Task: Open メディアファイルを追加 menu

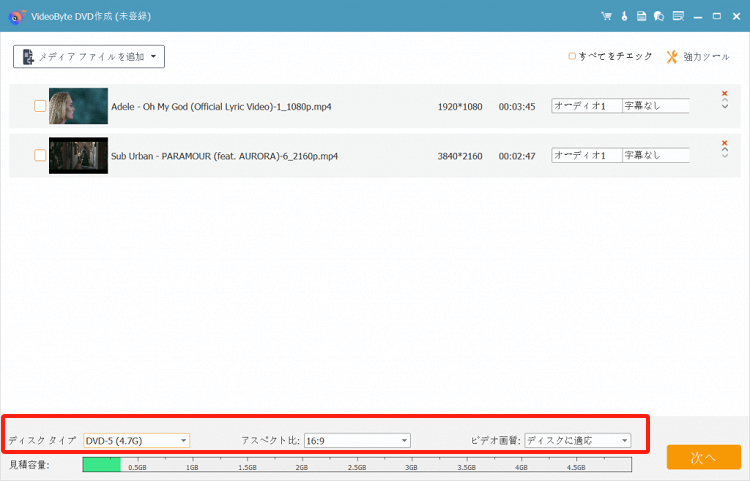Action: (x=89, y=57)
